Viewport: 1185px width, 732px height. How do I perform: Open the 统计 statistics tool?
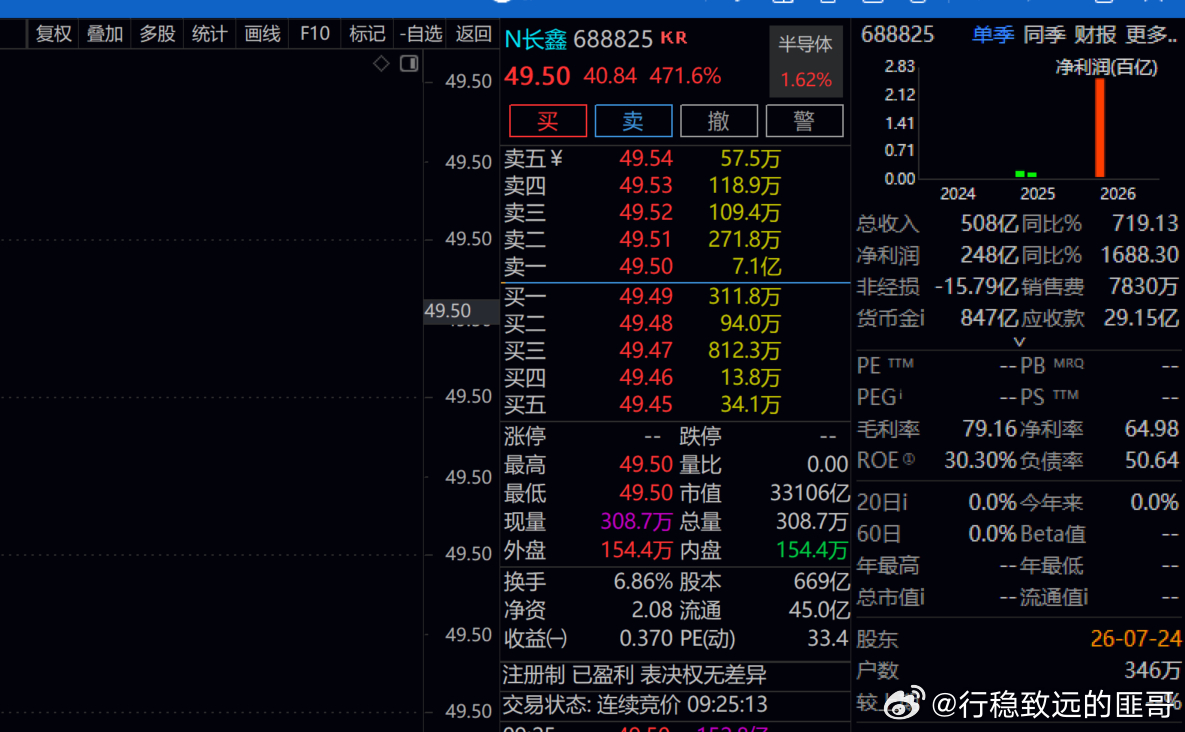coord(209,34)
